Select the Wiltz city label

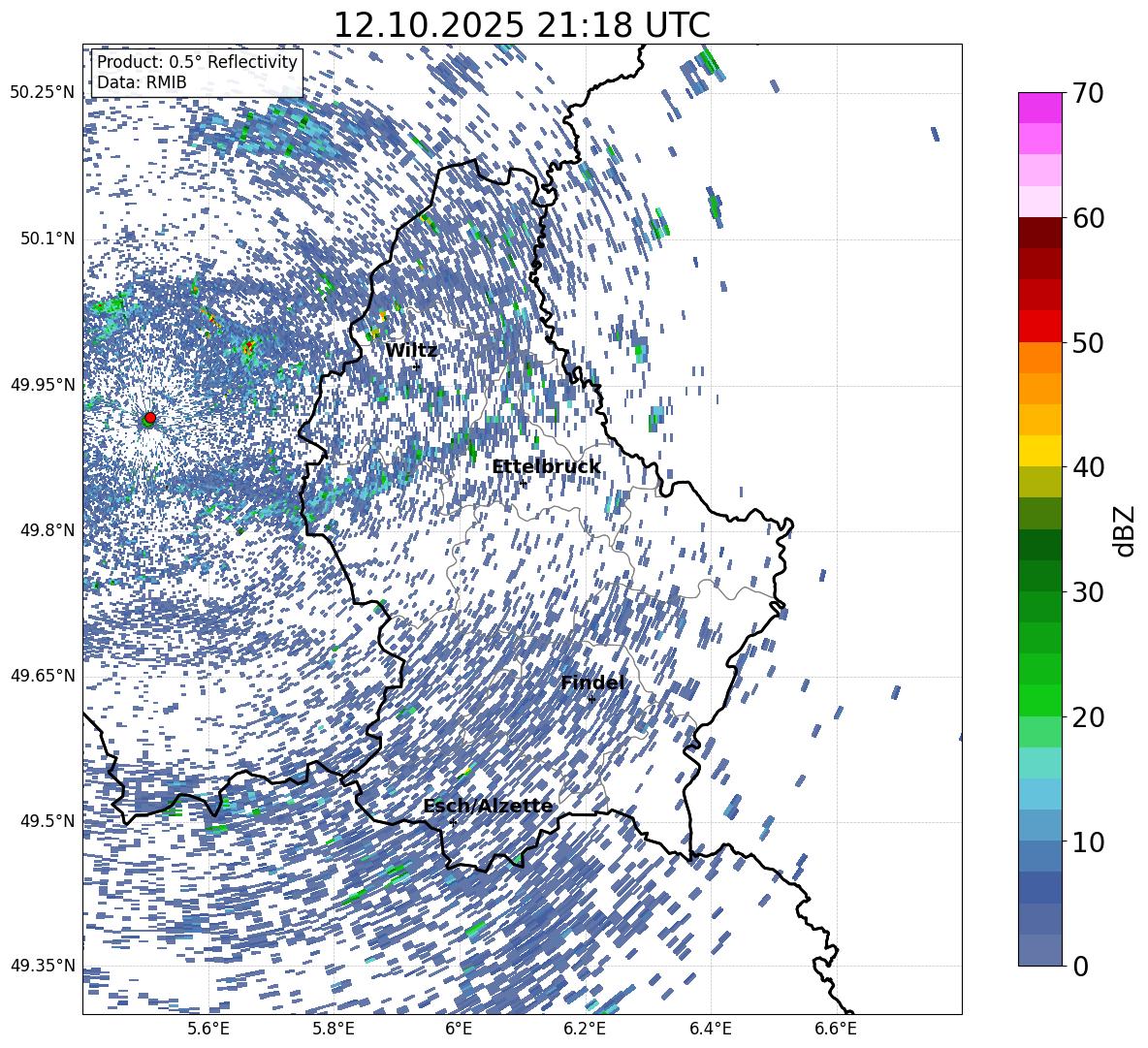point(411,350)
